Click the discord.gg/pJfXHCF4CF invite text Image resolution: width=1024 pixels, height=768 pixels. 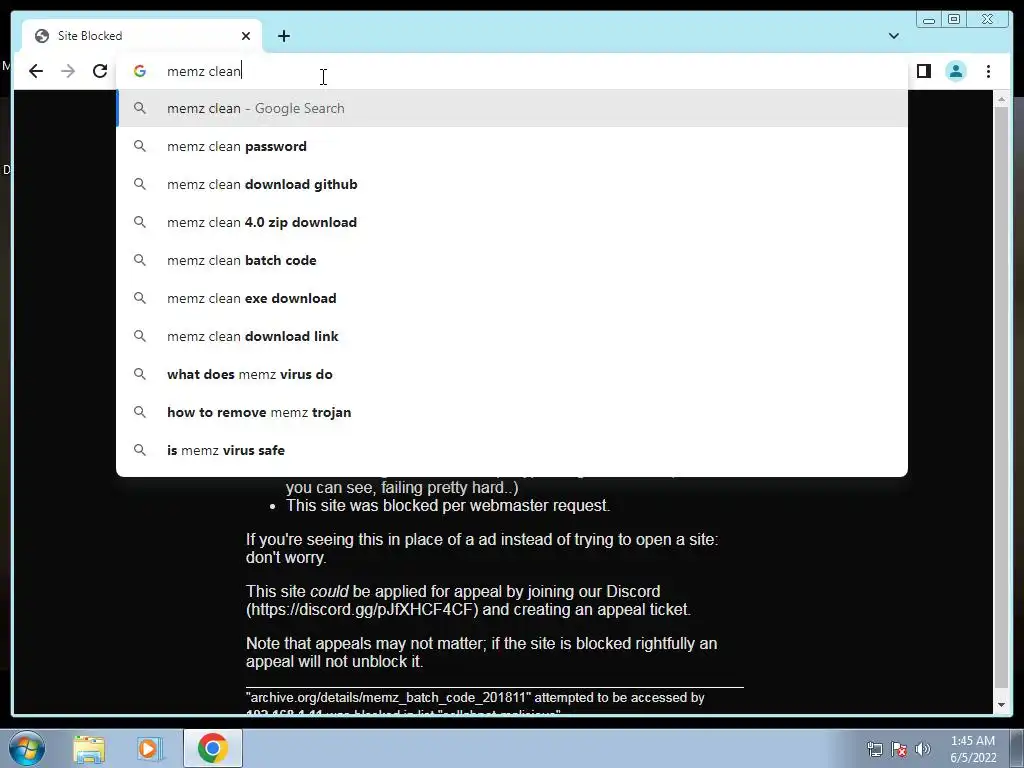(362, 609)
